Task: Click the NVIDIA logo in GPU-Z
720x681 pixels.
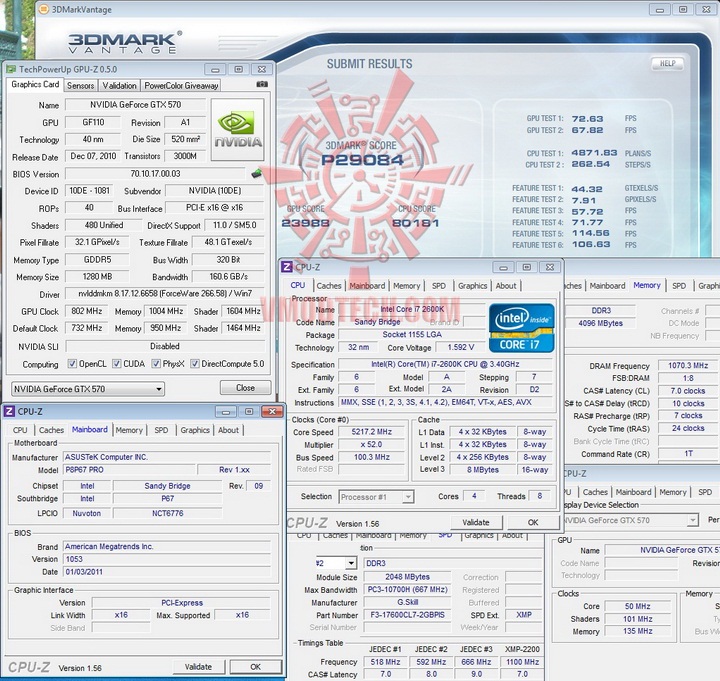Action: pyautogui.click(x=237, y=129)
